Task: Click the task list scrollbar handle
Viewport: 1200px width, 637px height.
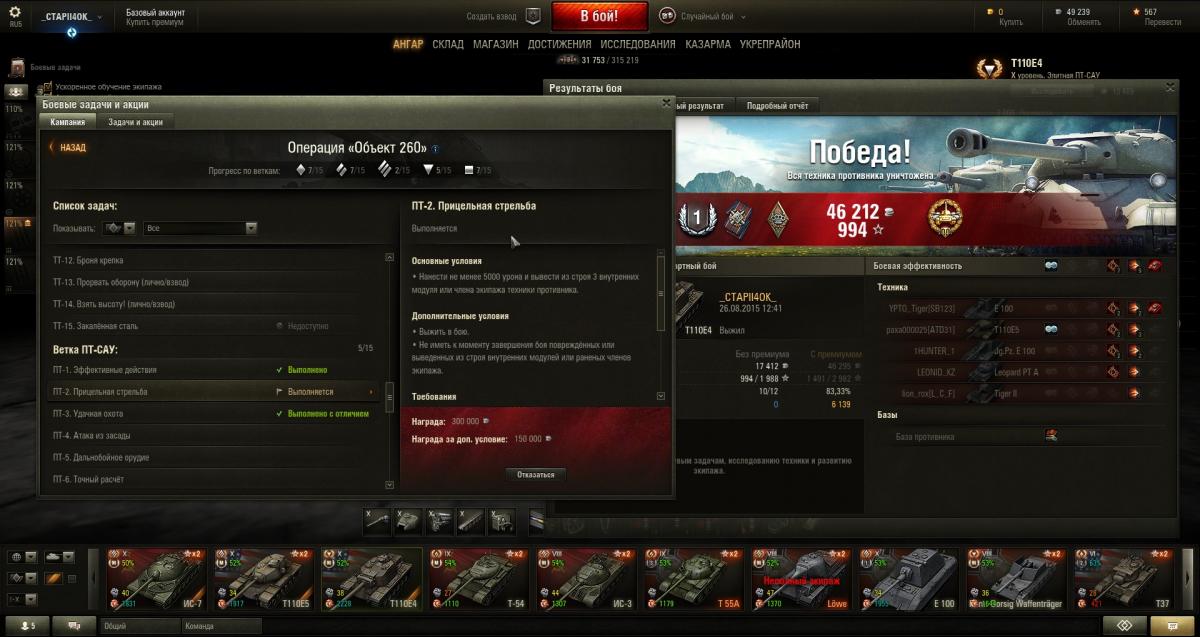Action: pos(390,393)
